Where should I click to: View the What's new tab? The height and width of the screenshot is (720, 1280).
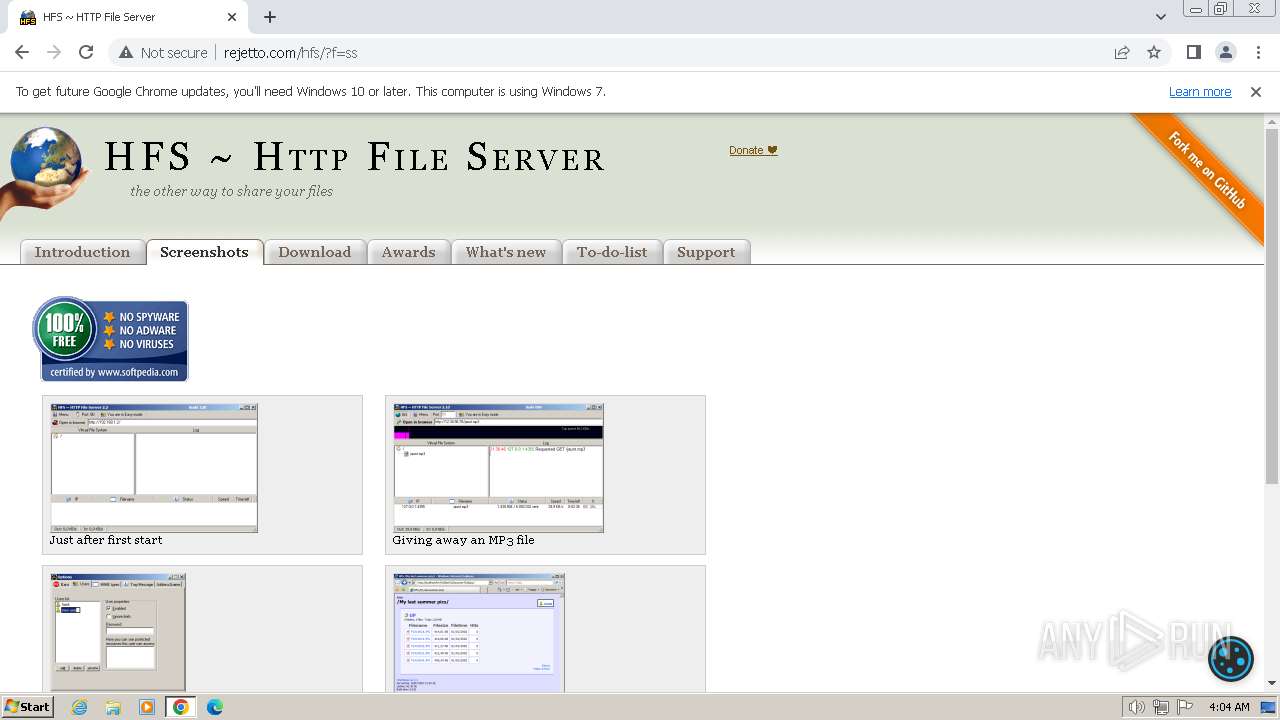click(505, 252)
